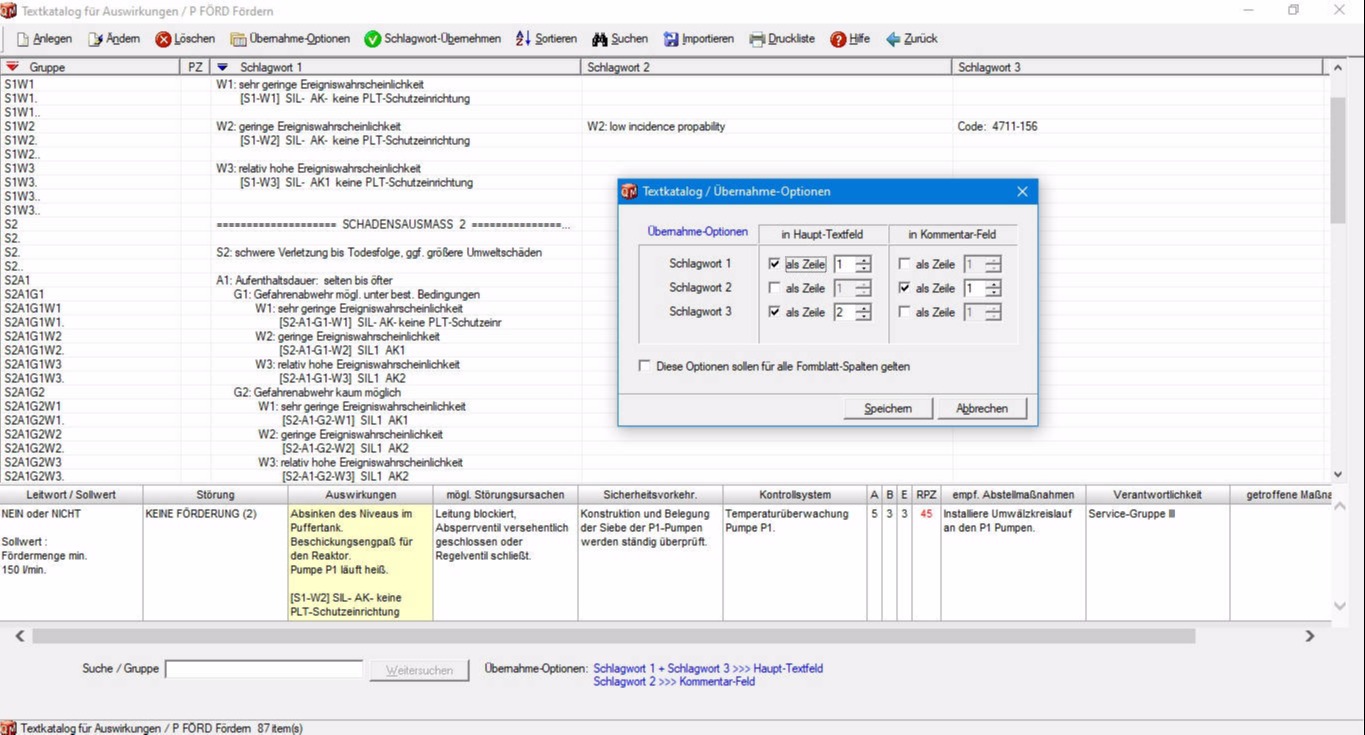Screen dimensions: 1365x735
Task: Click the horizontal scrollbar thumb
Action: (x=613, y=636)
